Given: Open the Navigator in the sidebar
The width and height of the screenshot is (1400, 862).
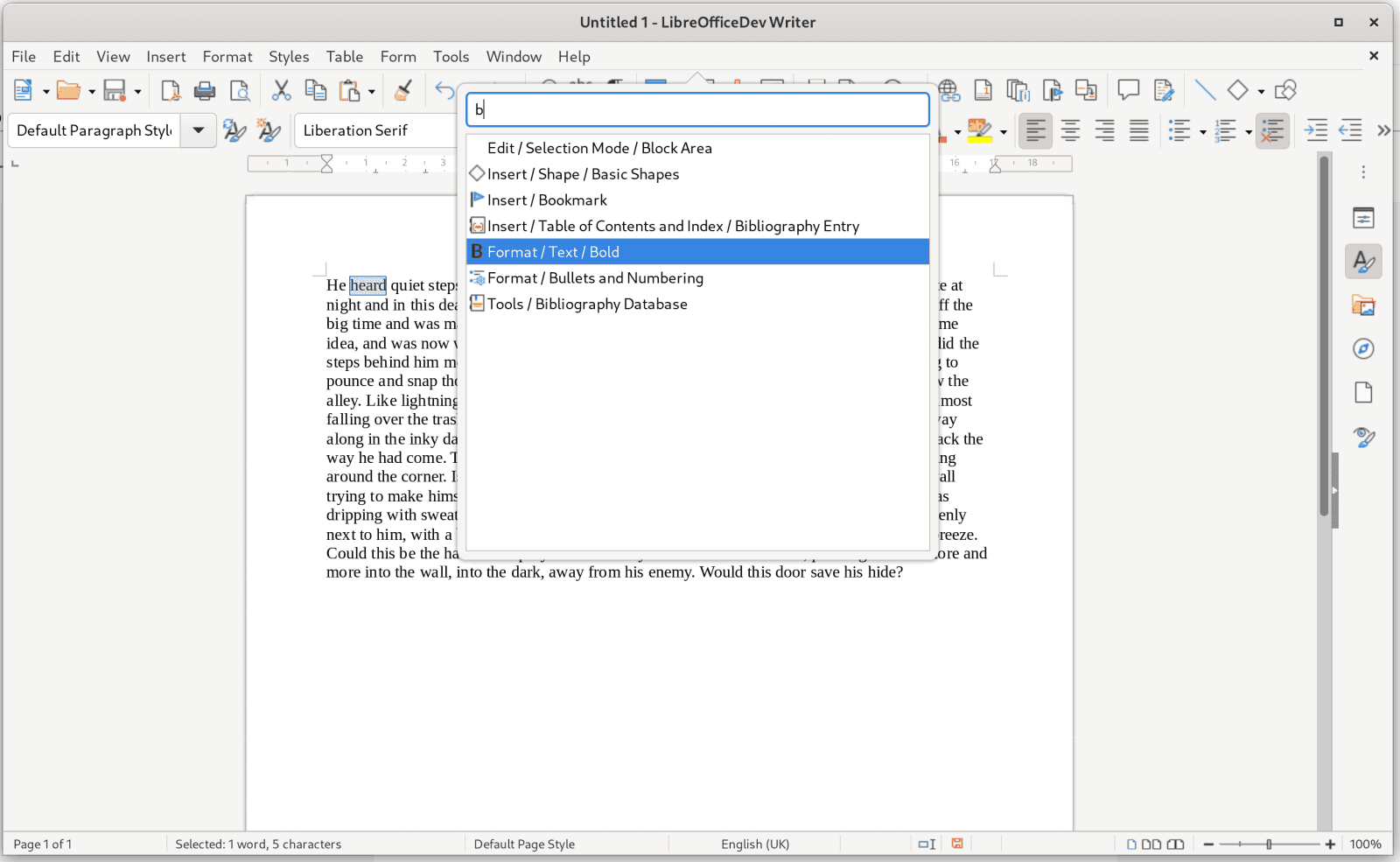Looking at the screenshot, I should pos(1363,348).
